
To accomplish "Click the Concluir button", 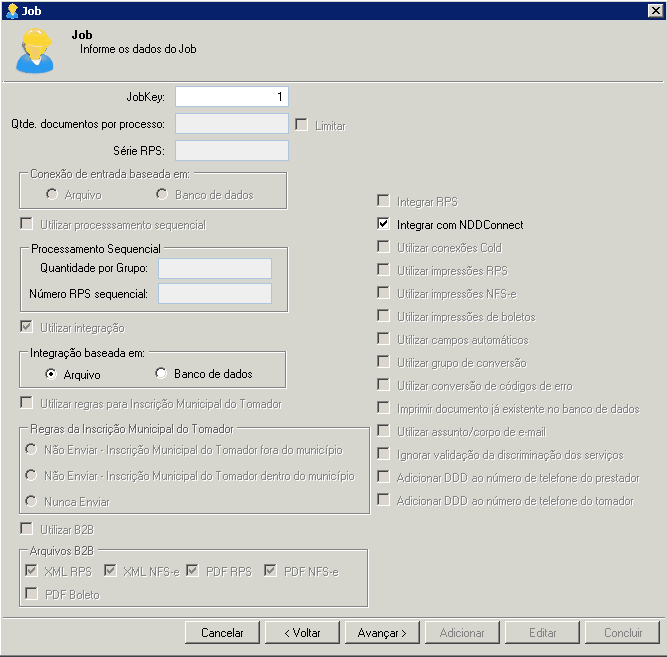I will (x=622, y=632).
